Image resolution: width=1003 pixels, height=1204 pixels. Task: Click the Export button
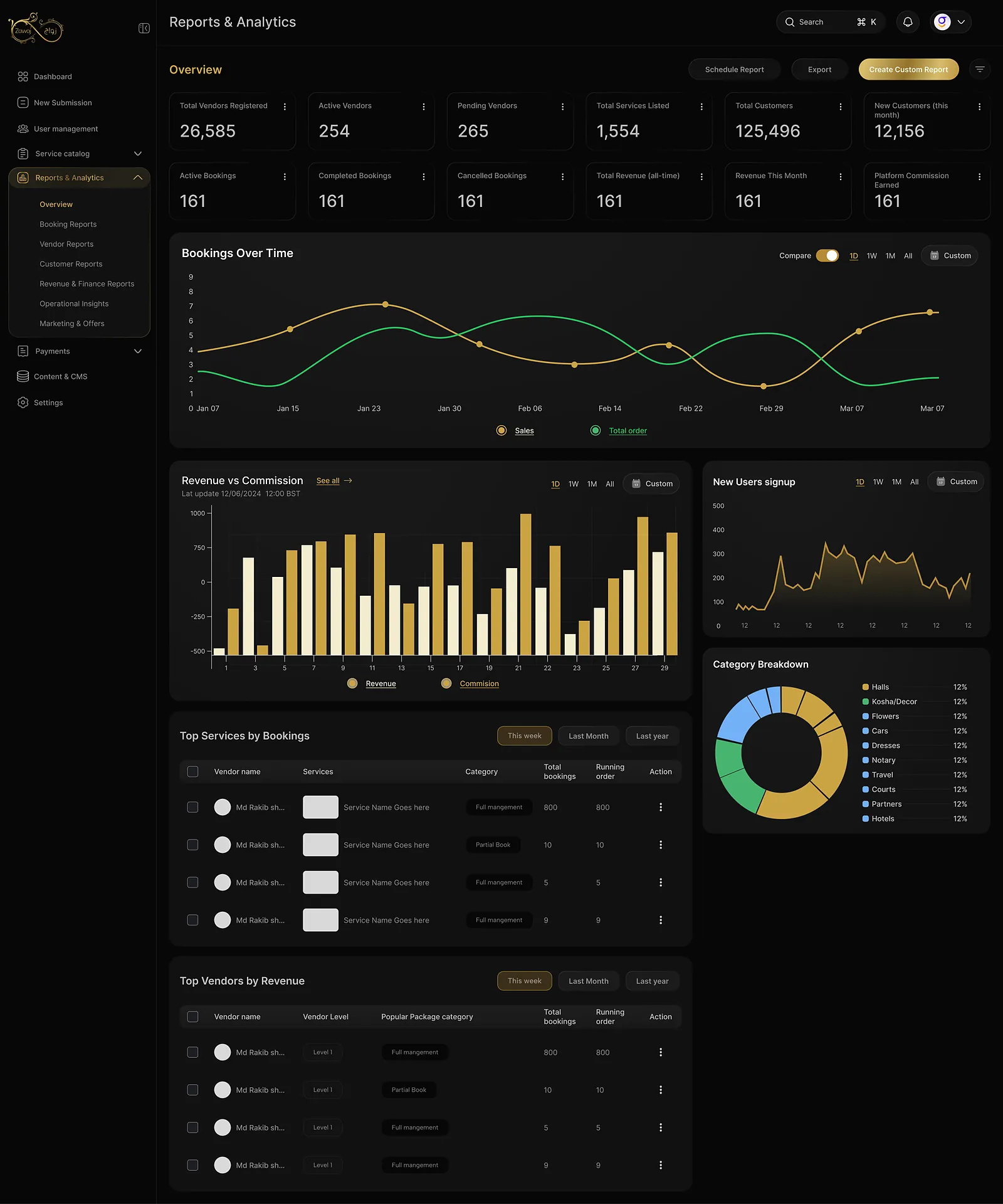[x=819, y=70]
